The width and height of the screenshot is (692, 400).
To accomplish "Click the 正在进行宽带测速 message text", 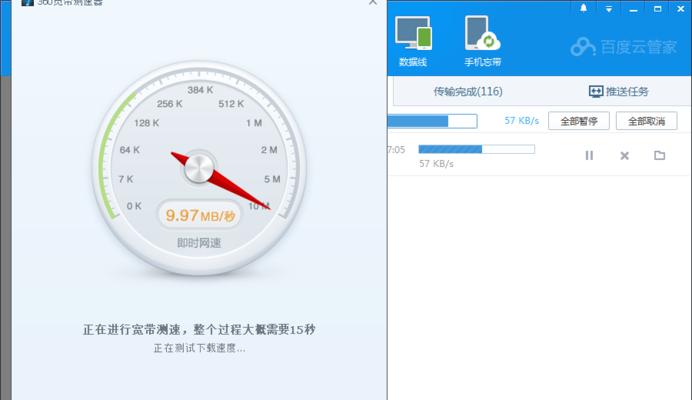I will (x=199, y=329).
